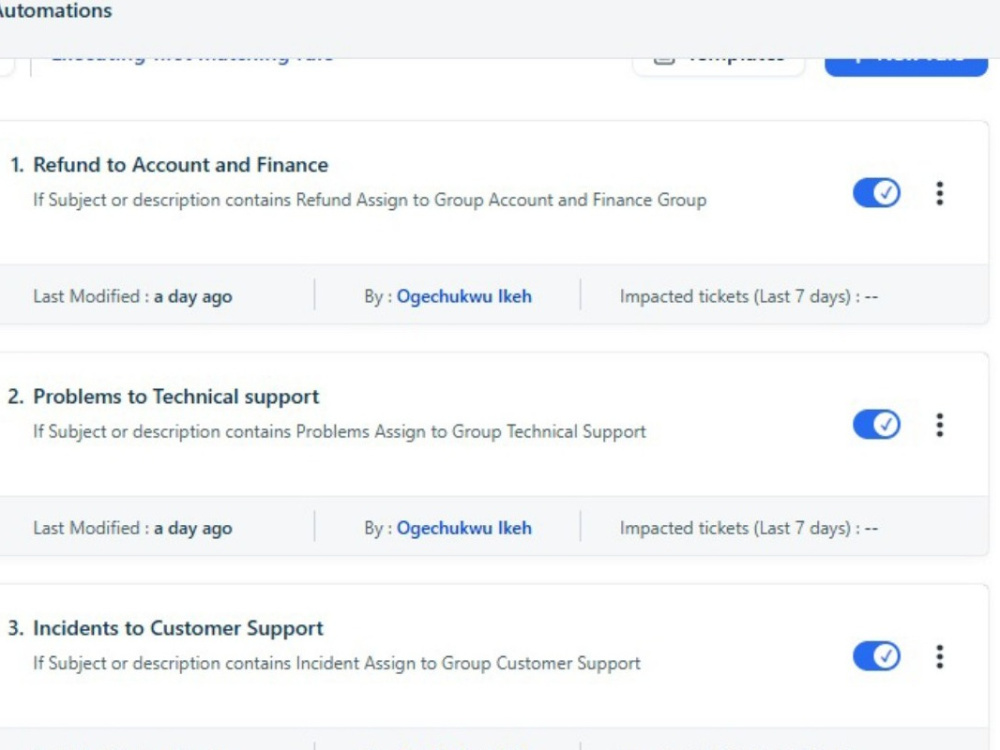Open kebab menu for Problems rule

(x=939, y=425)
